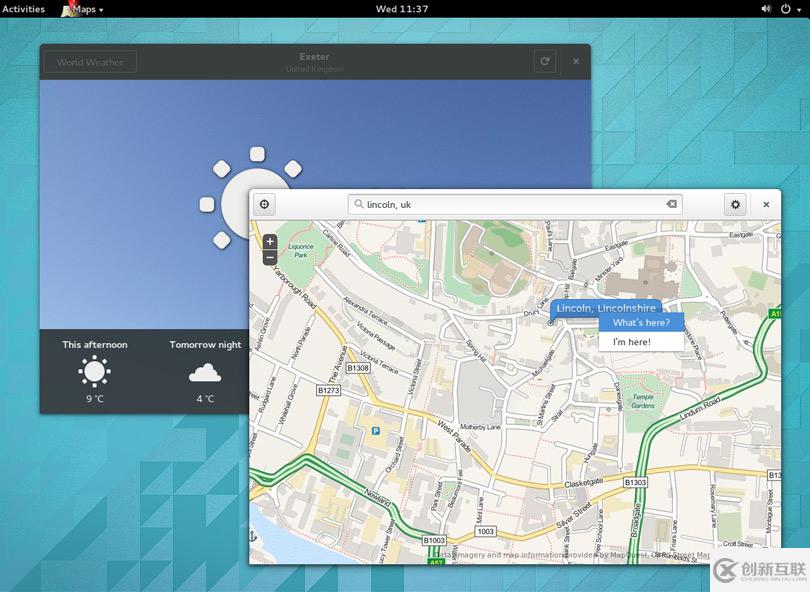The image size is (810, 592).
Task: Close the Maps window
Action: click(766, 205)
